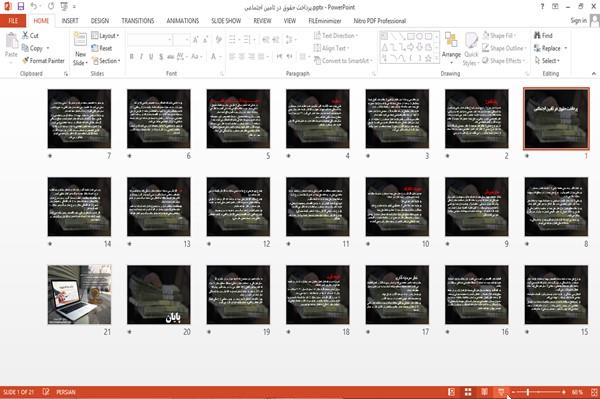Open the font size combo box
The image size is (600, 399).
coord(181,39)
